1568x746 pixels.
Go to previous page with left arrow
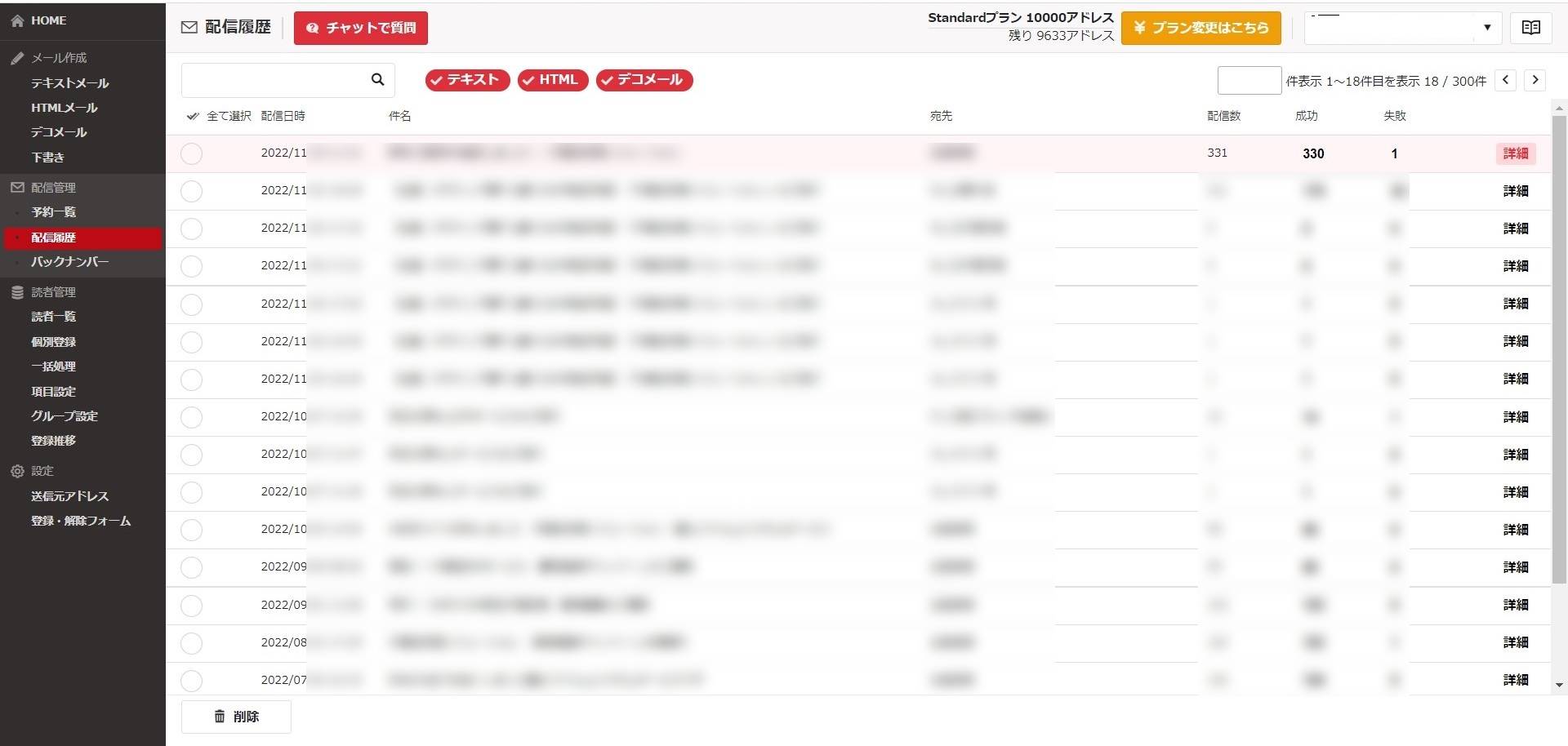pyautogui.click(x=1505, y=79)
